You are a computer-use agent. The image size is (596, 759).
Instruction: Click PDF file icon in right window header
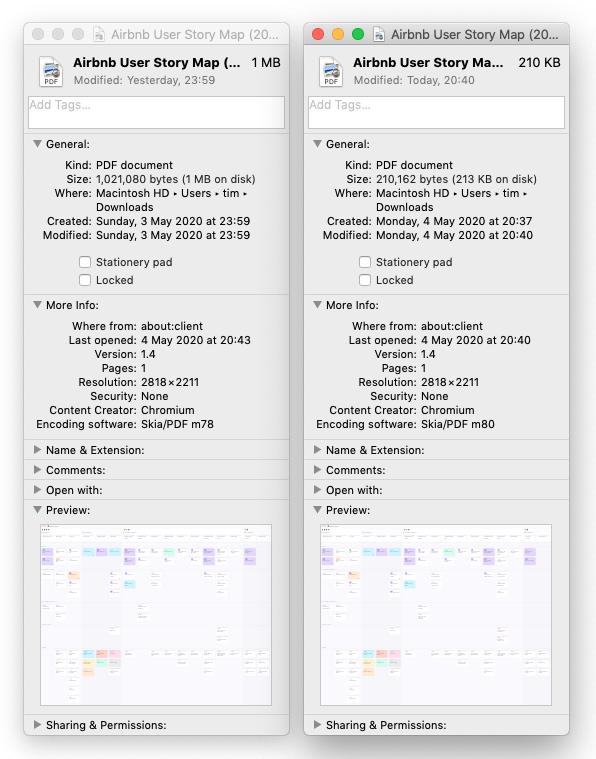click(331, 72)
